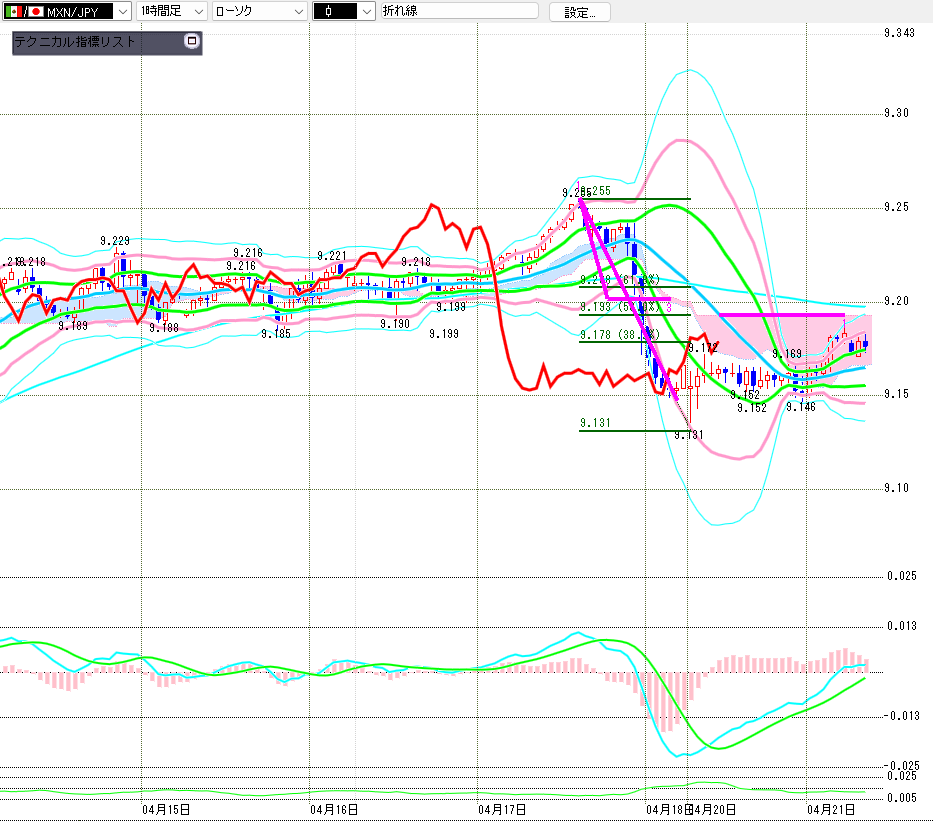Expand the テクニカル指標リスト panel icon

pyautogui.click(x=192, y=42)
